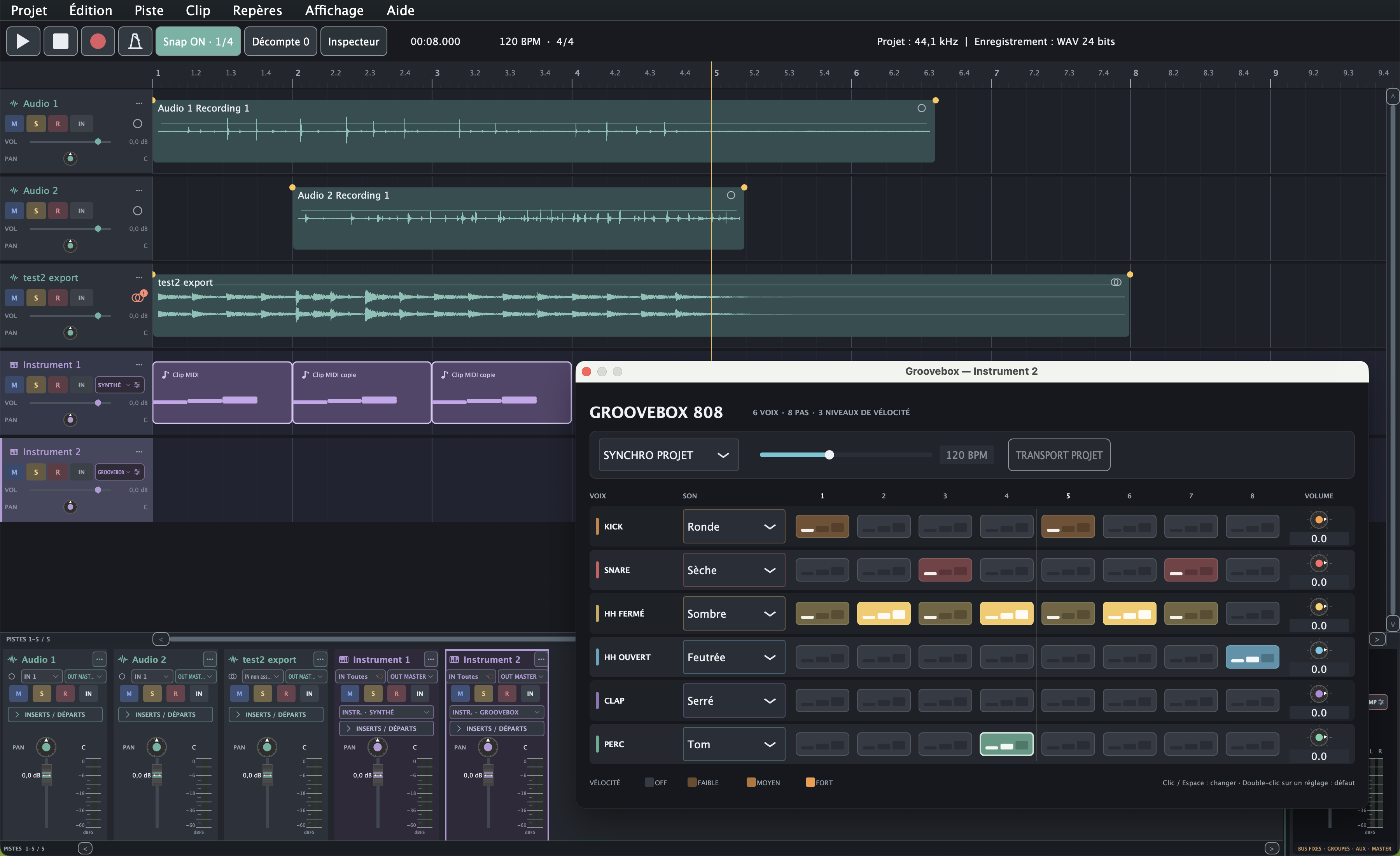This screenshot has height=856, width=1400.
Task: Open the KICK sound dropdown Ronde
Action: [733, 527]
